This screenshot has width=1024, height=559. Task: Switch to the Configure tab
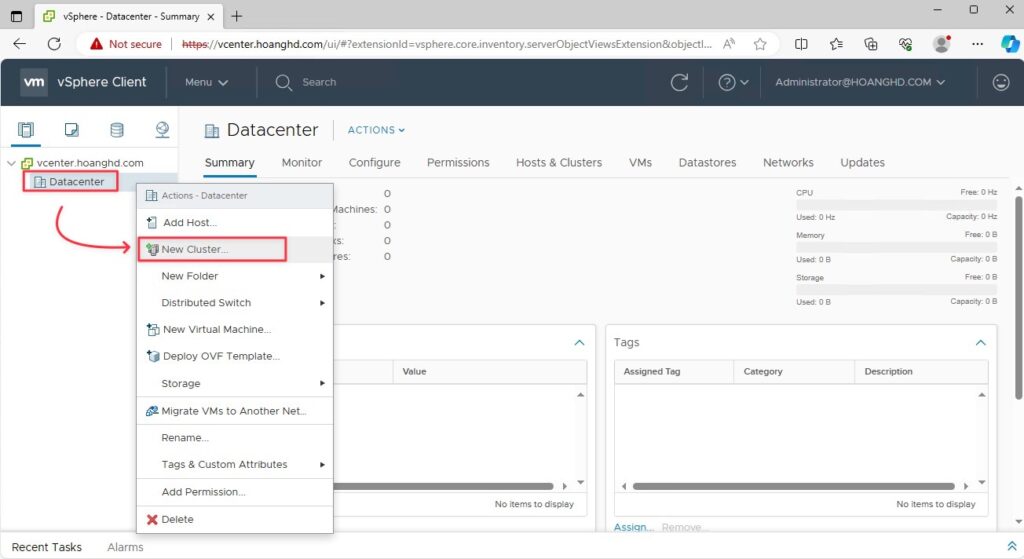tap(374, 163)
